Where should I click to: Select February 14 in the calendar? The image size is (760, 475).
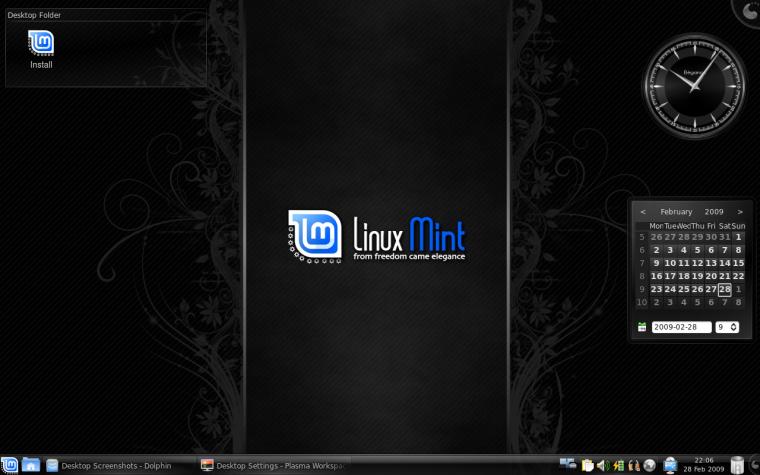pyautogui.click(x=725, y=263)
